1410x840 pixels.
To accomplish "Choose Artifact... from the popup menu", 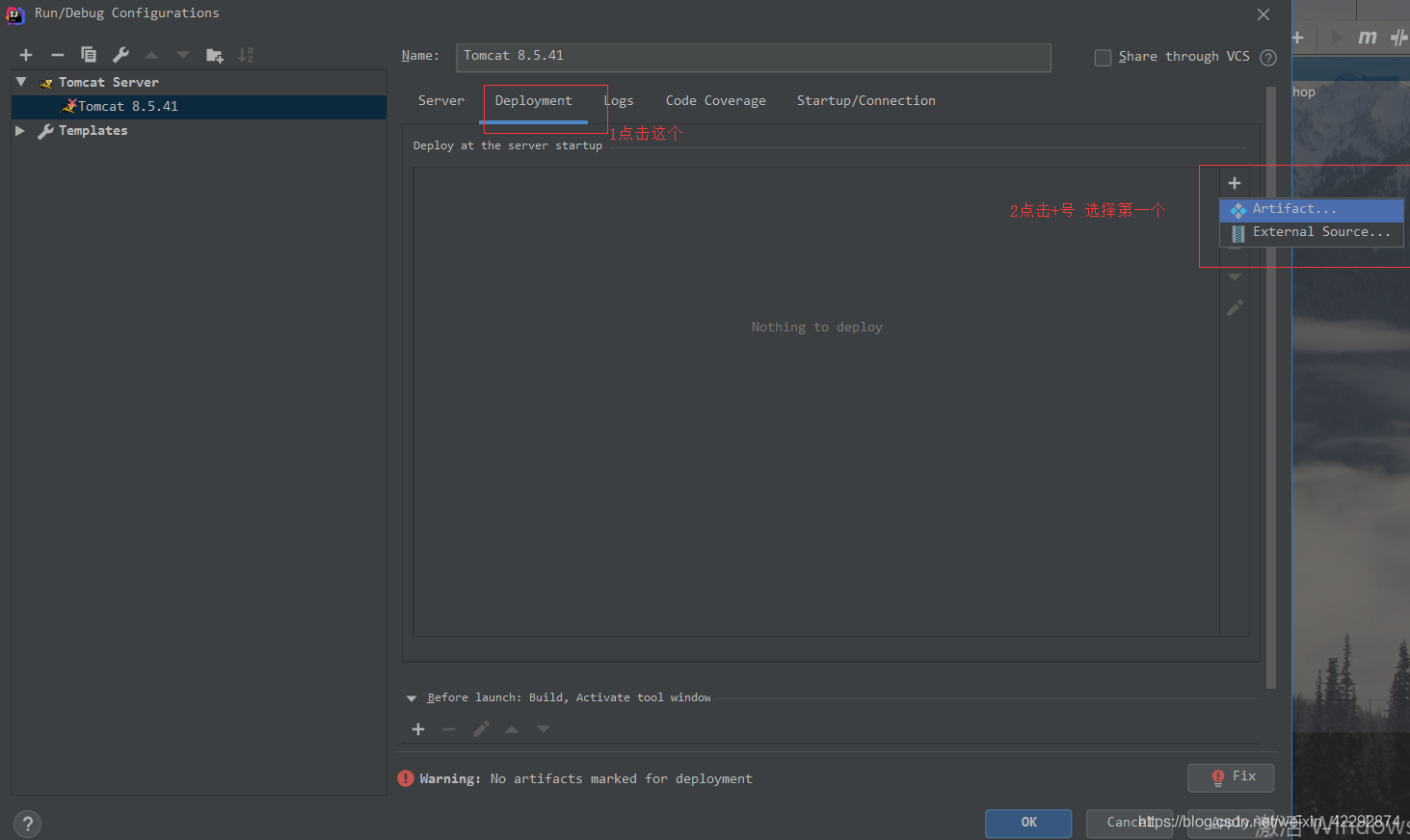I will [x=1312, y=209].
